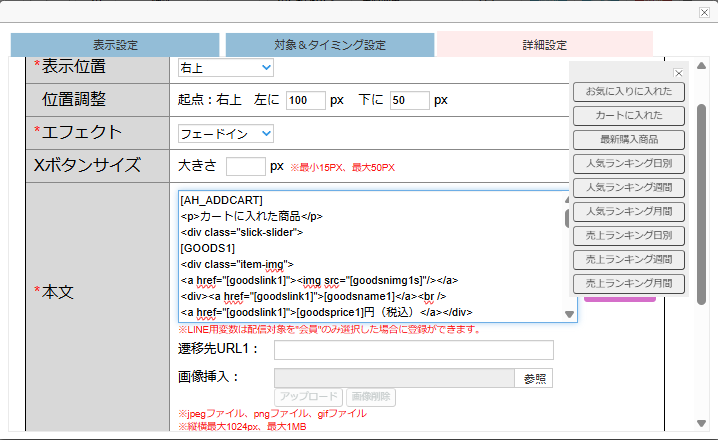Select the 詳細設定 tab

(544, 45)
